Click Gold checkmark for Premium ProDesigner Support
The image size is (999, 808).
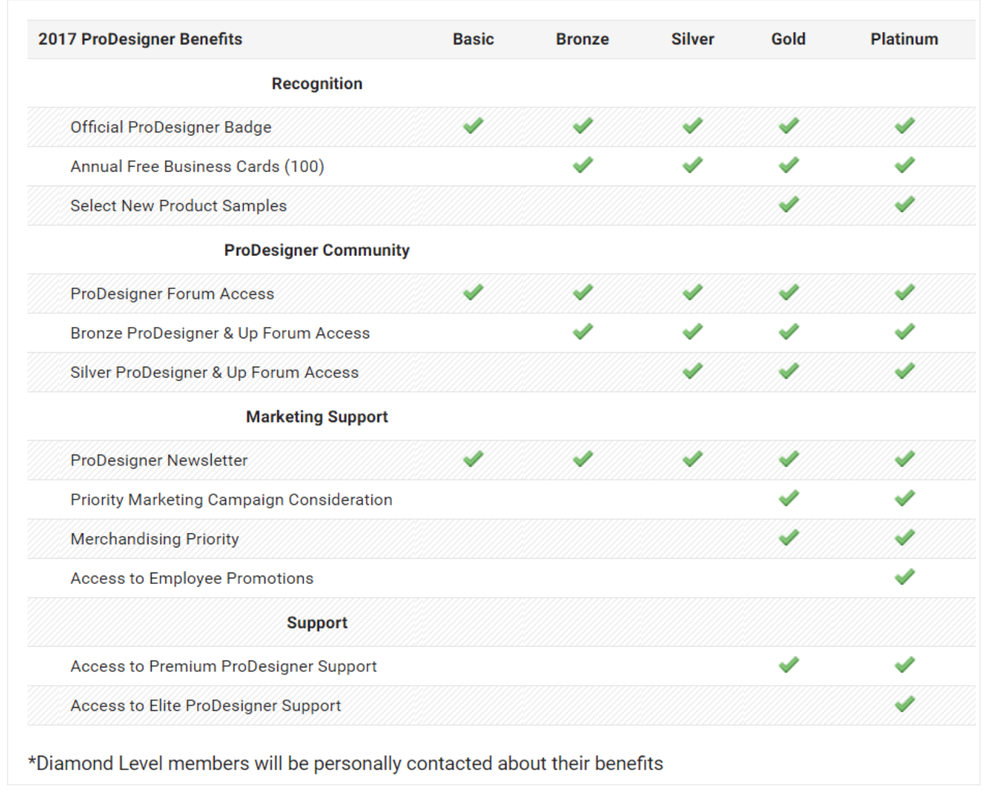pos(788,665)
